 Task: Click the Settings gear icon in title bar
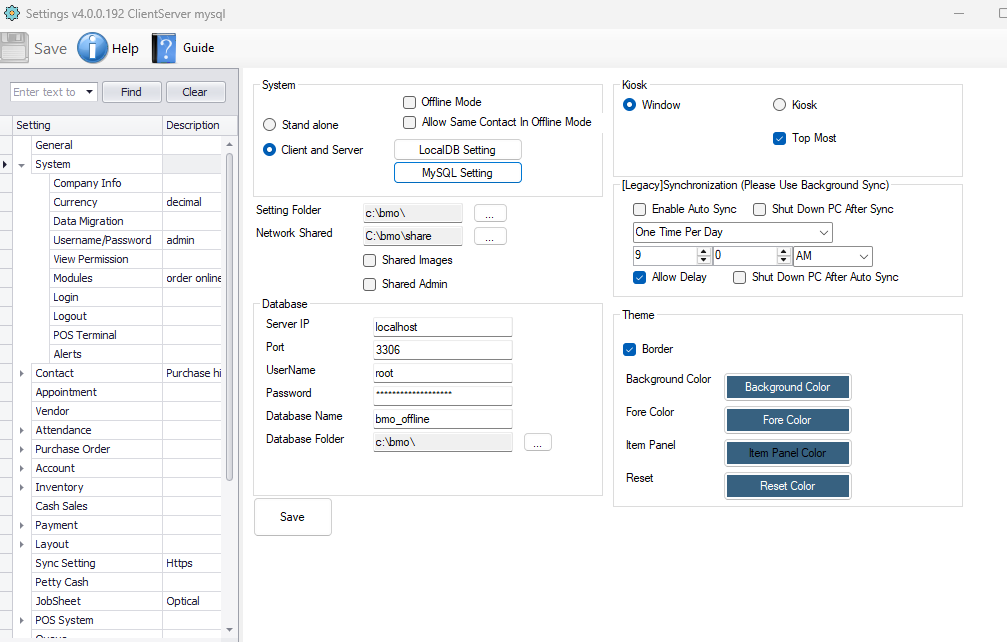coord(12,13)
